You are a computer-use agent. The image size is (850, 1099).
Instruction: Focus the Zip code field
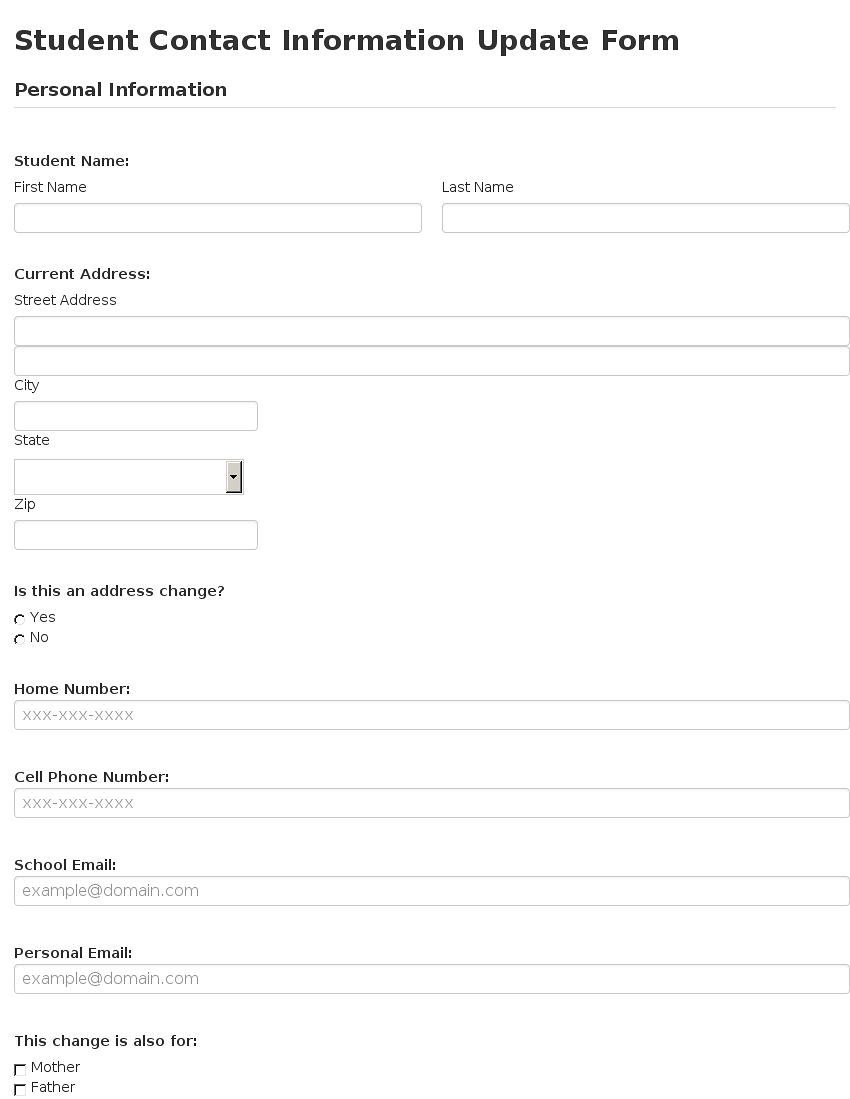coord(136,535)
